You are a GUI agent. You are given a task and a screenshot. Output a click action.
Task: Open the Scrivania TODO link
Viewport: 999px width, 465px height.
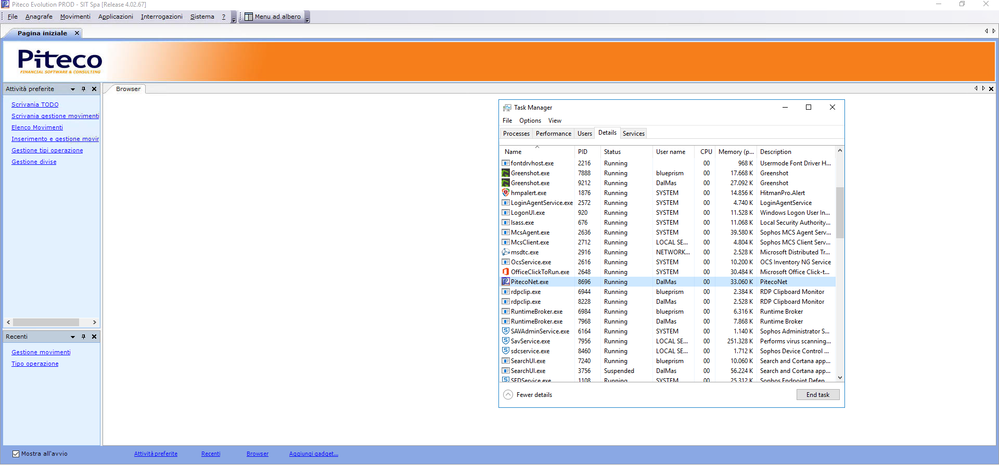click(x=35, y=104)
